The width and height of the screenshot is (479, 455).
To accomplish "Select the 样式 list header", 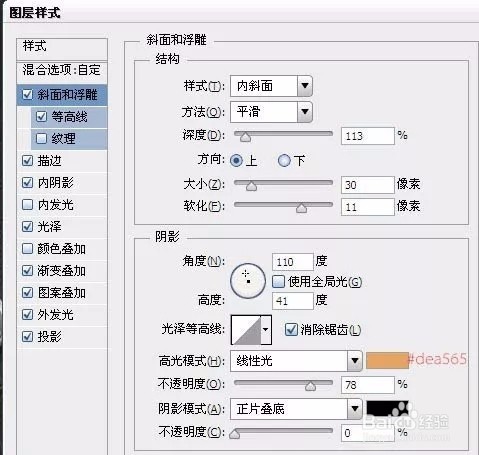I will (x=62, y=49).
